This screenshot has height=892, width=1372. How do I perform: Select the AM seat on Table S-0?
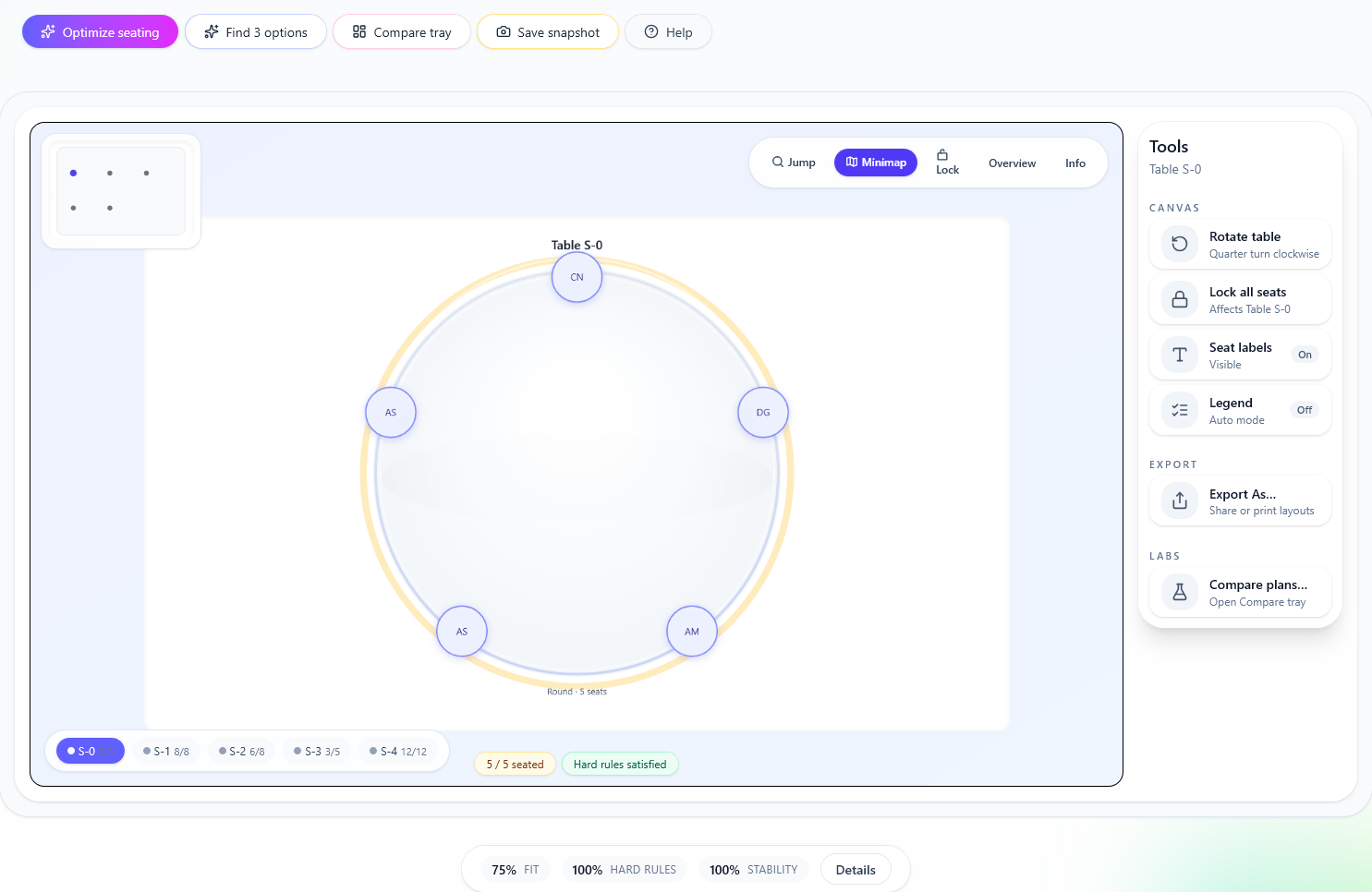click(692, 632)
